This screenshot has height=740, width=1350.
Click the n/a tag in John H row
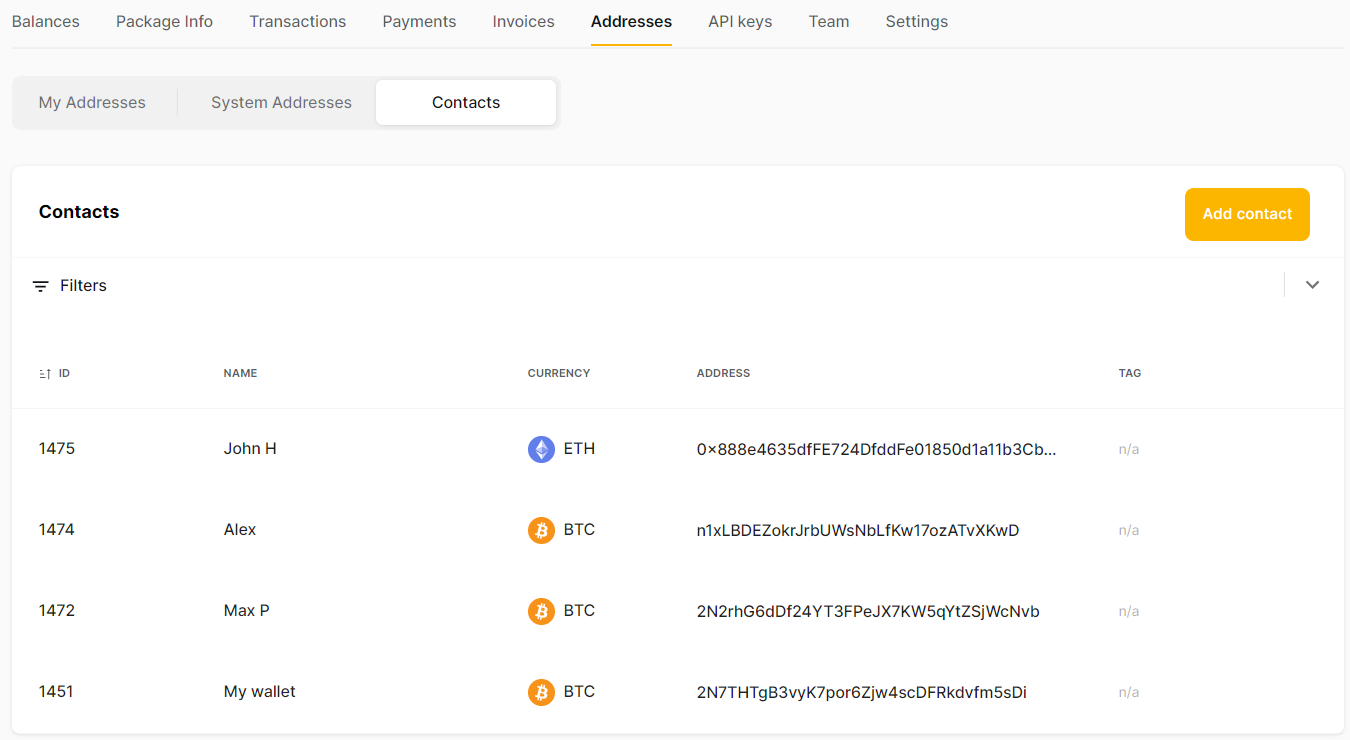(1129, 450)
